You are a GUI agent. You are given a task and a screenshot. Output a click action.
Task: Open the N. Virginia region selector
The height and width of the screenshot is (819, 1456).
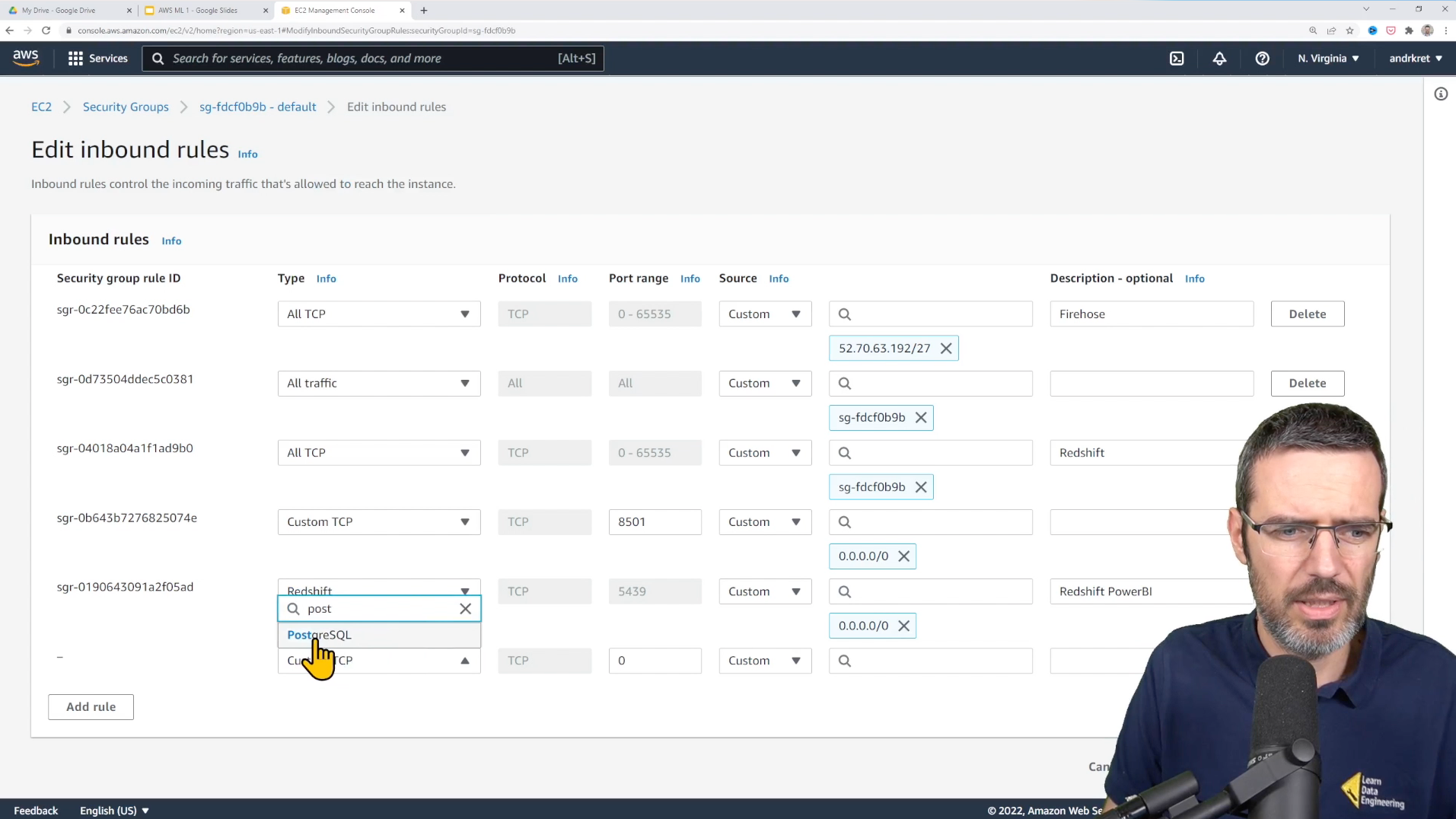[1328, 59]
